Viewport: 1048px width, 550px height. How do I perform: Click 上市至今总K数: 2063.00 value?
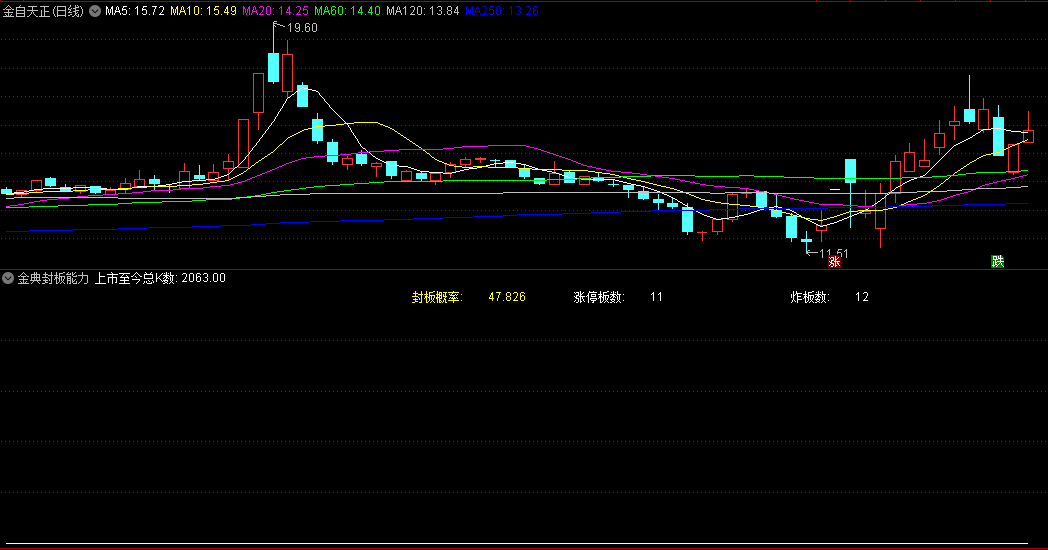tap(160, 278)
